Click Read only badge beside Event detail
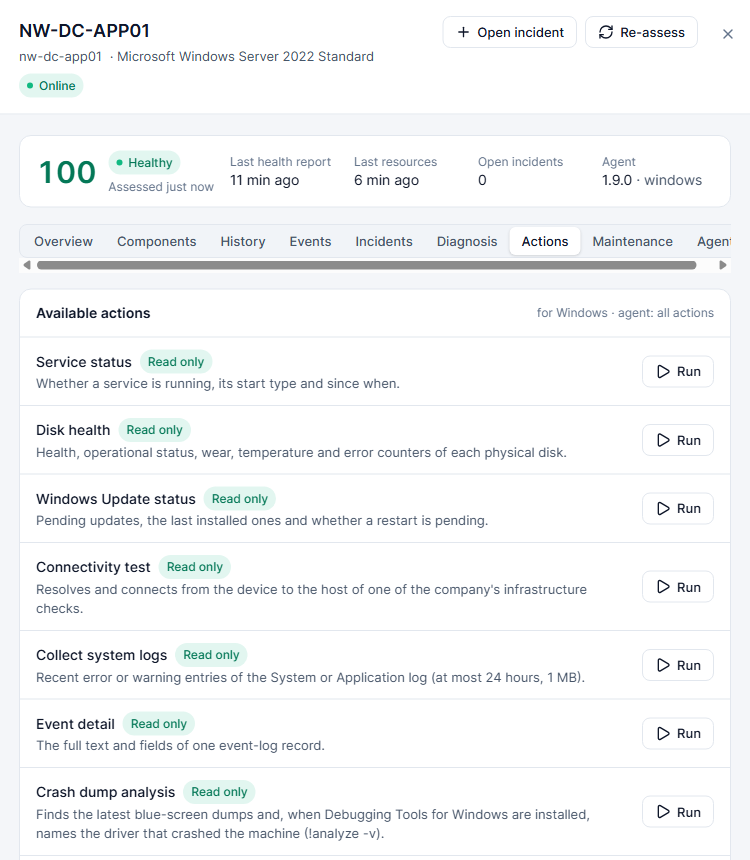 159,724
